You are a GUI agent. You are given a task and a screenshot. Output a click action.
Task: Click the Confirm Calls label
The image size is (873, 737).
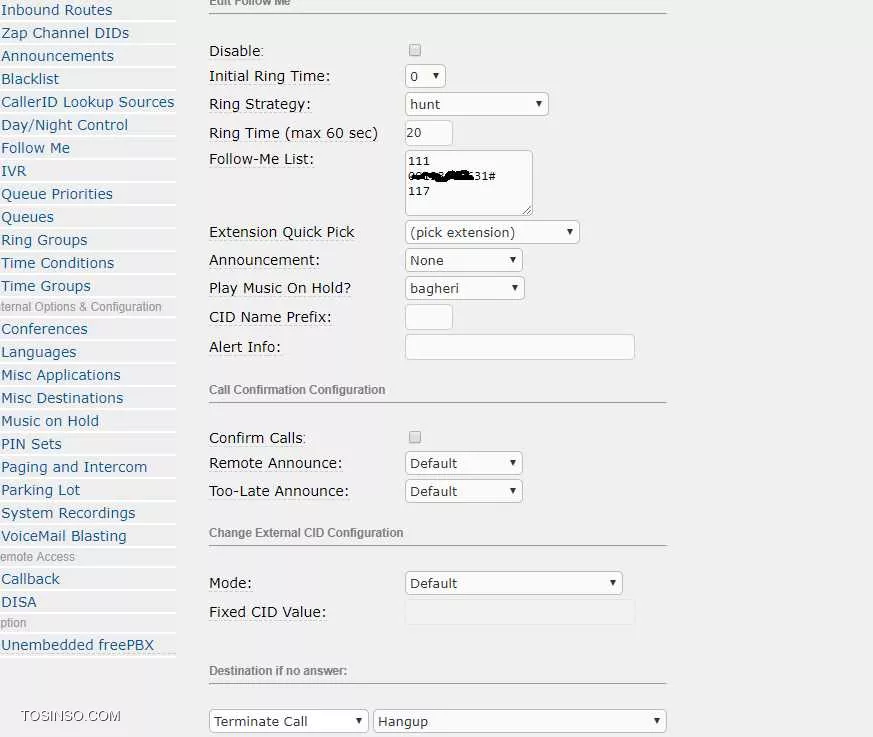258,438
